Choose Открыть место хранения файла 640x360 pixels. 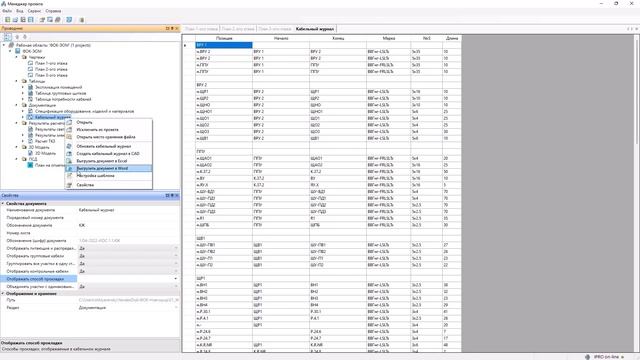(106, 137)
